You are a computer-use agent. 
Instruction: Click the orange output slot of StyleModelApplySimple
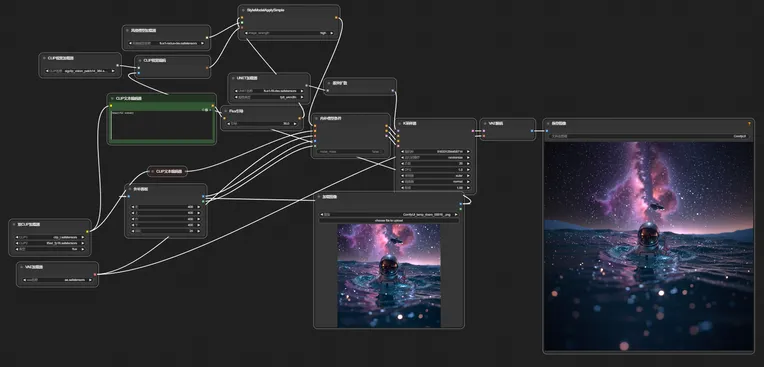coord(336,18)
